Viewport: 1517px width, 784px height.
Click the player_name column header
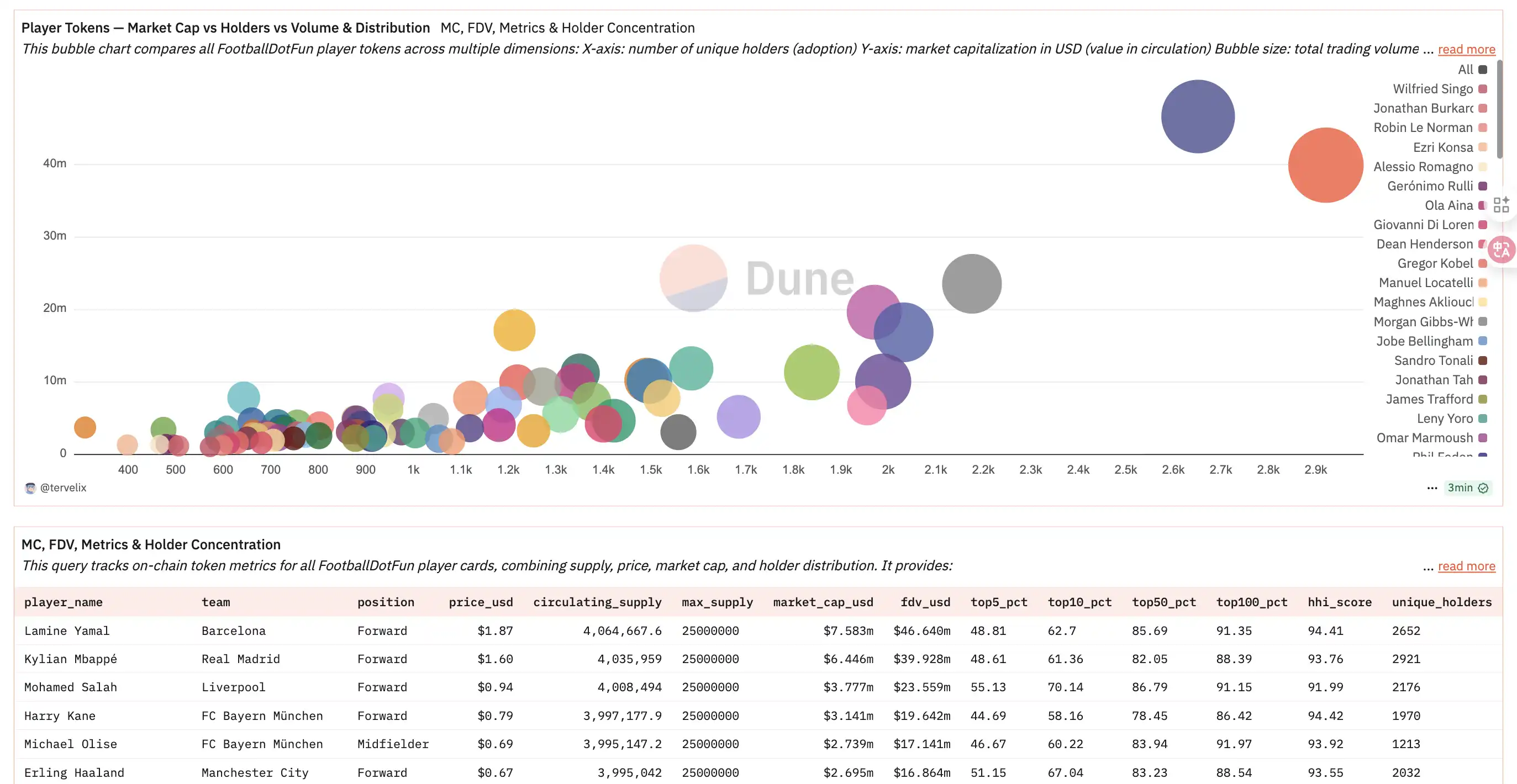coord(63,602)
